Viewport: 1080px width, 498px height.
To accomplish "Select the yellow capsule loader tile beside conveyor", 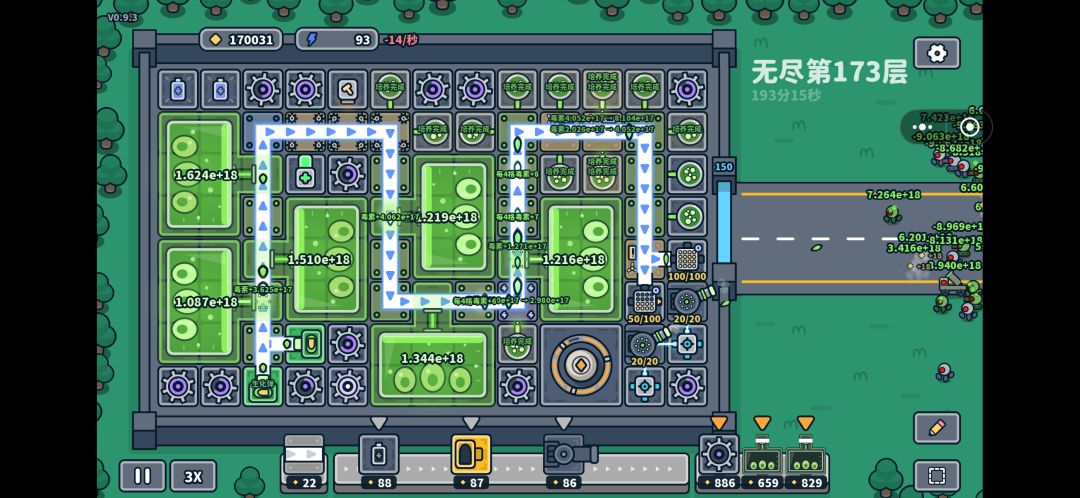I will click(305, 344).
